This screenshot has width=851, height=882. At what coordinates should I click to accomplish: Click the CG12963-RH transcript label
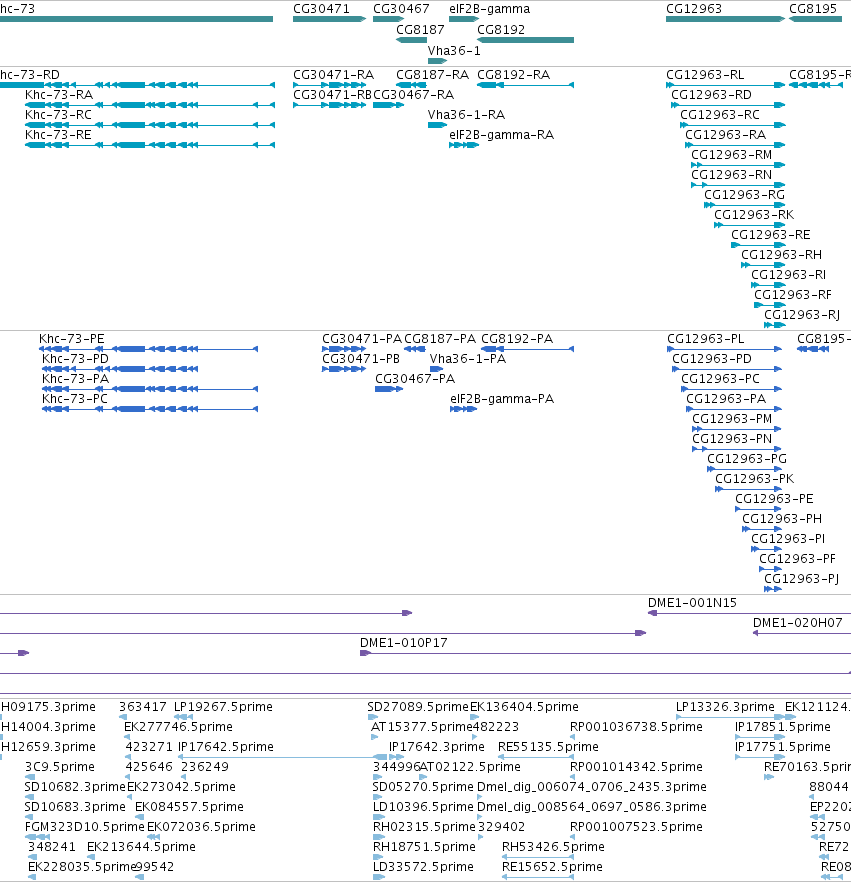click(781, 255)
